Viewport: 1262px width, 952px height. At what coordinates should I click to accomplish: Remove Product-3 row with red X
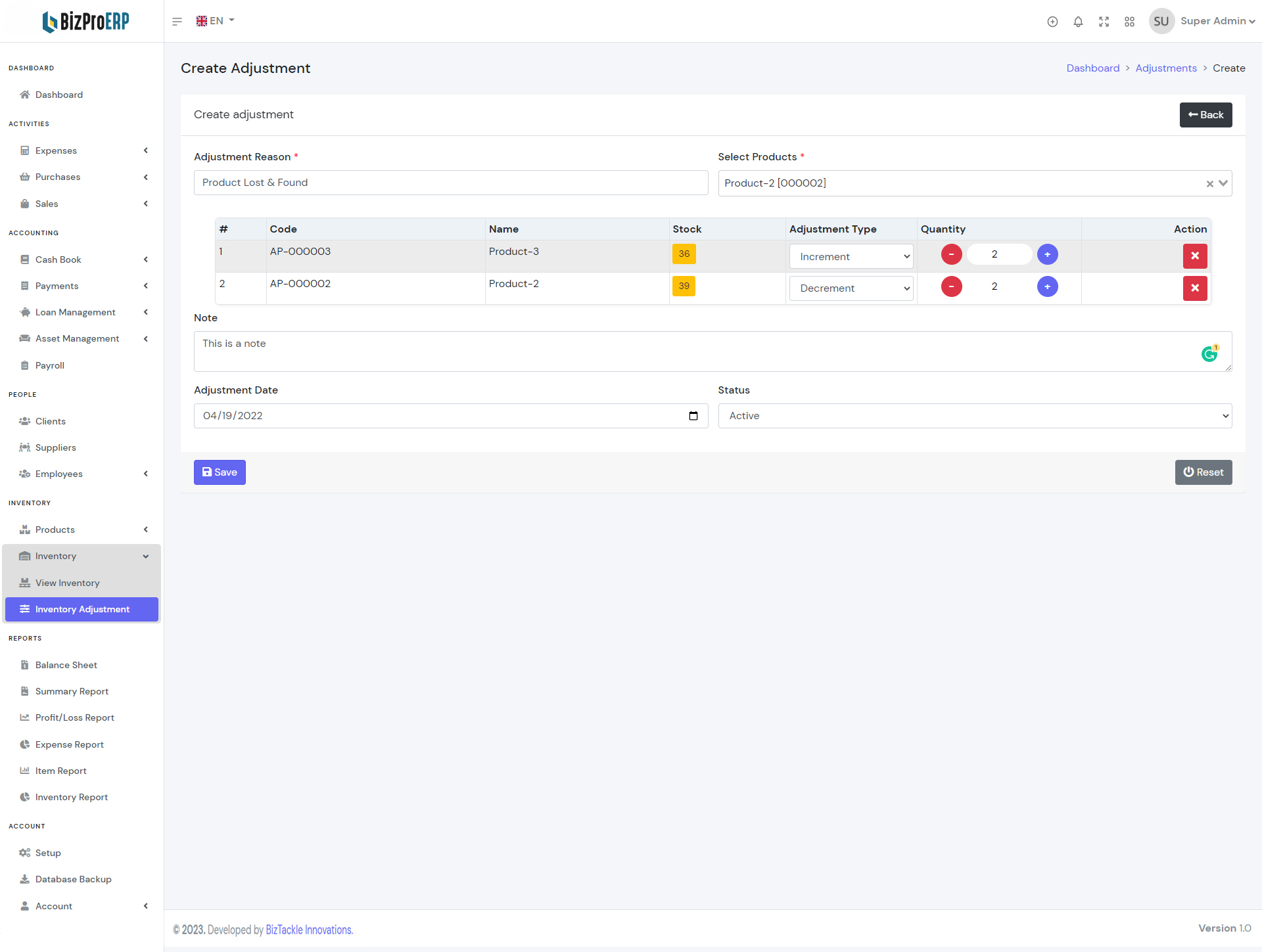coord(1194,256)
